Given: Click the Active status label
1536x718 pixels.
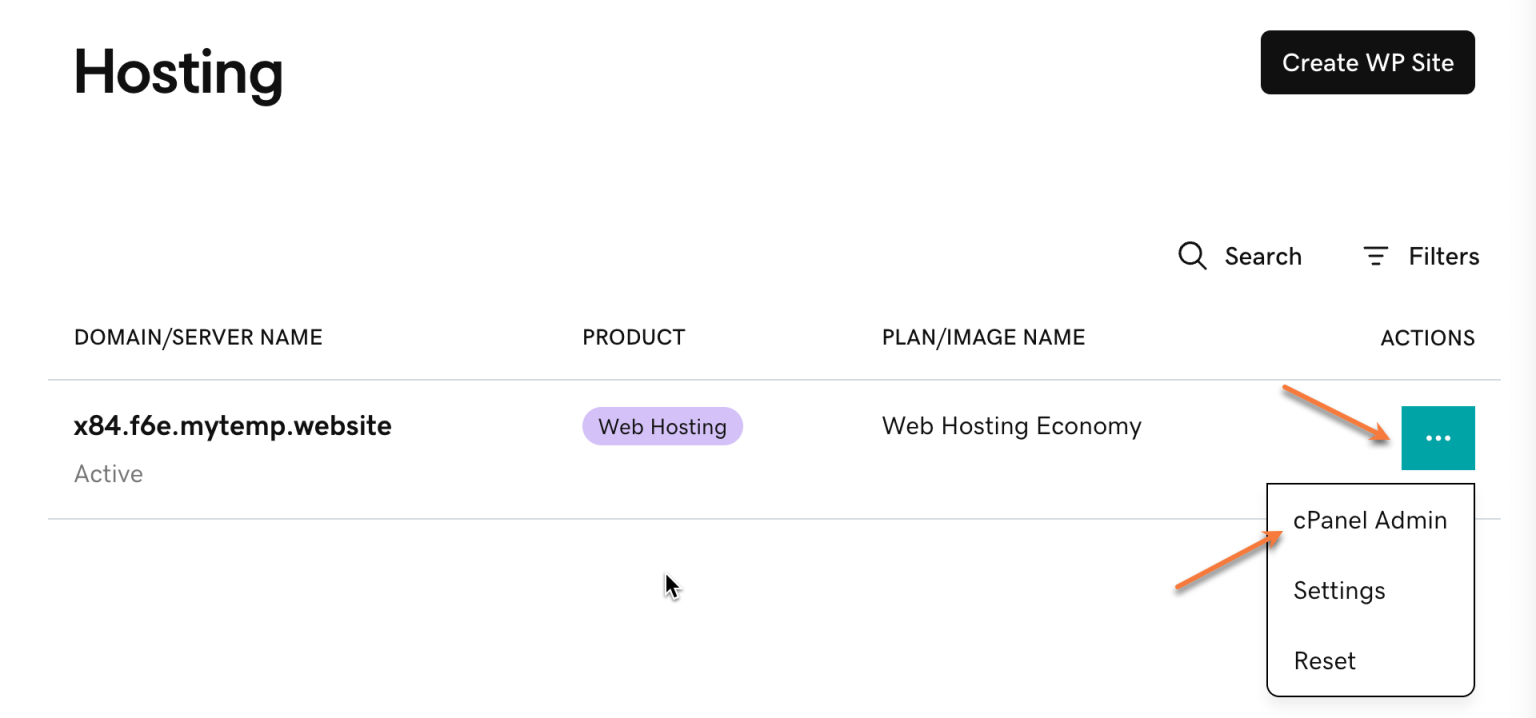Looking at the screenshot, I should pos(108,473).
